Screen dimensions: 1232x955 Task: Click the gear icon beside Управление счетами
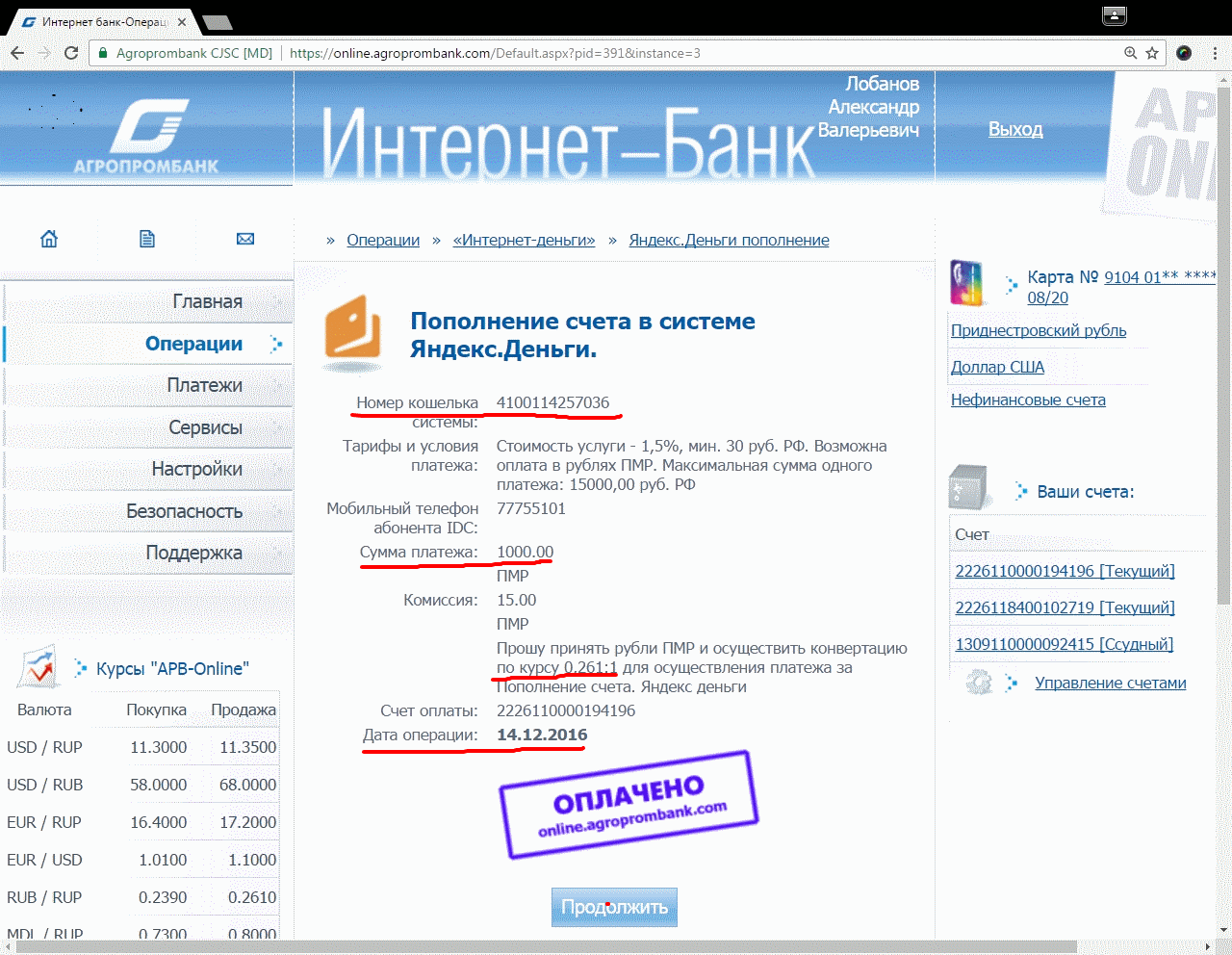[979, 683]
